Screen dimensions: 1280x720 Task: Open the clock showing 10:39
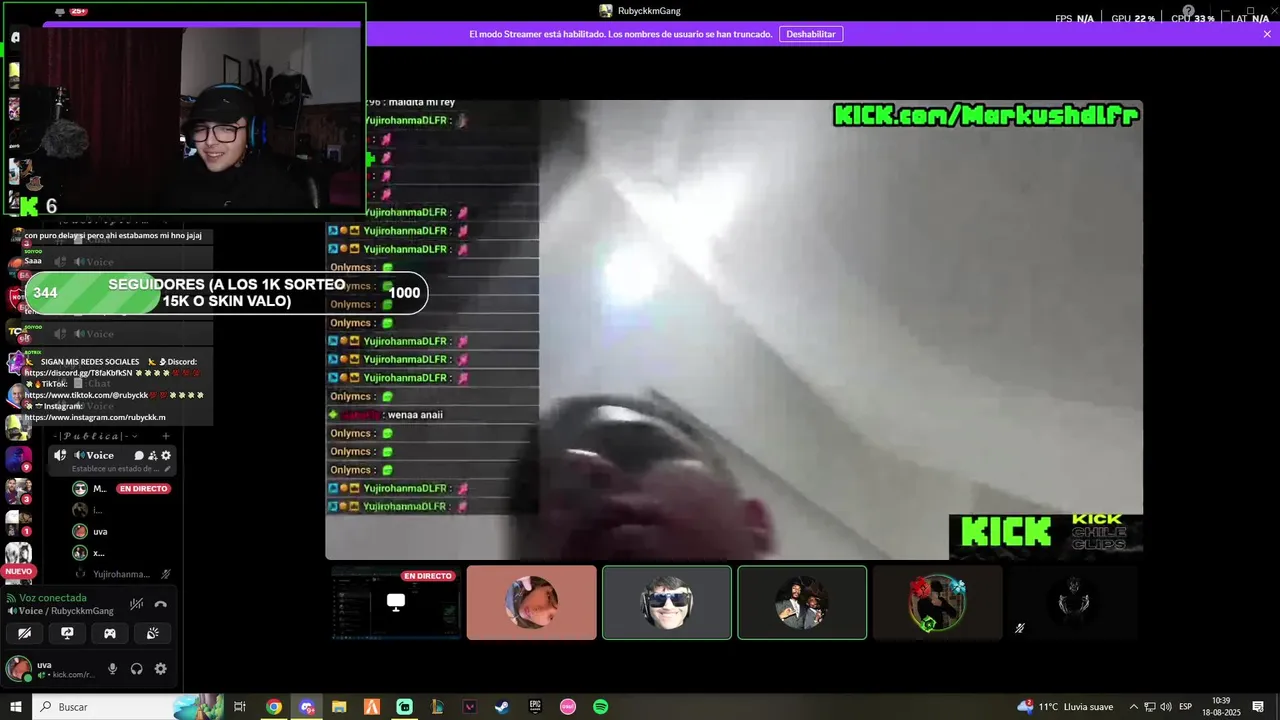tap(1221, 707)
